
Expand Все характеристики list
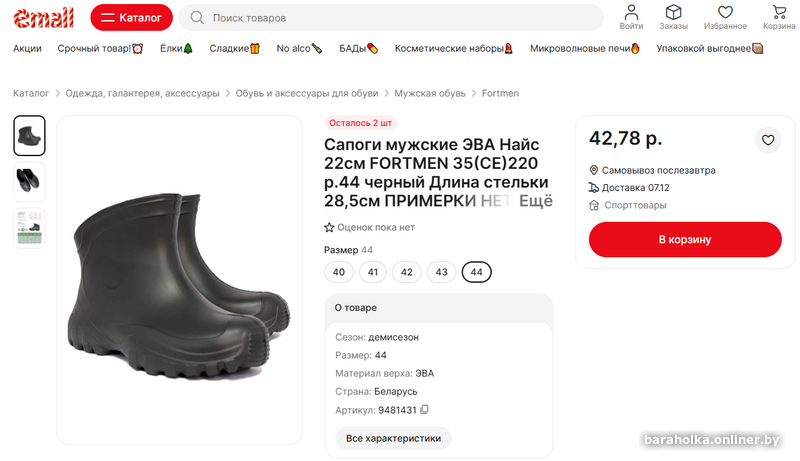393,438
